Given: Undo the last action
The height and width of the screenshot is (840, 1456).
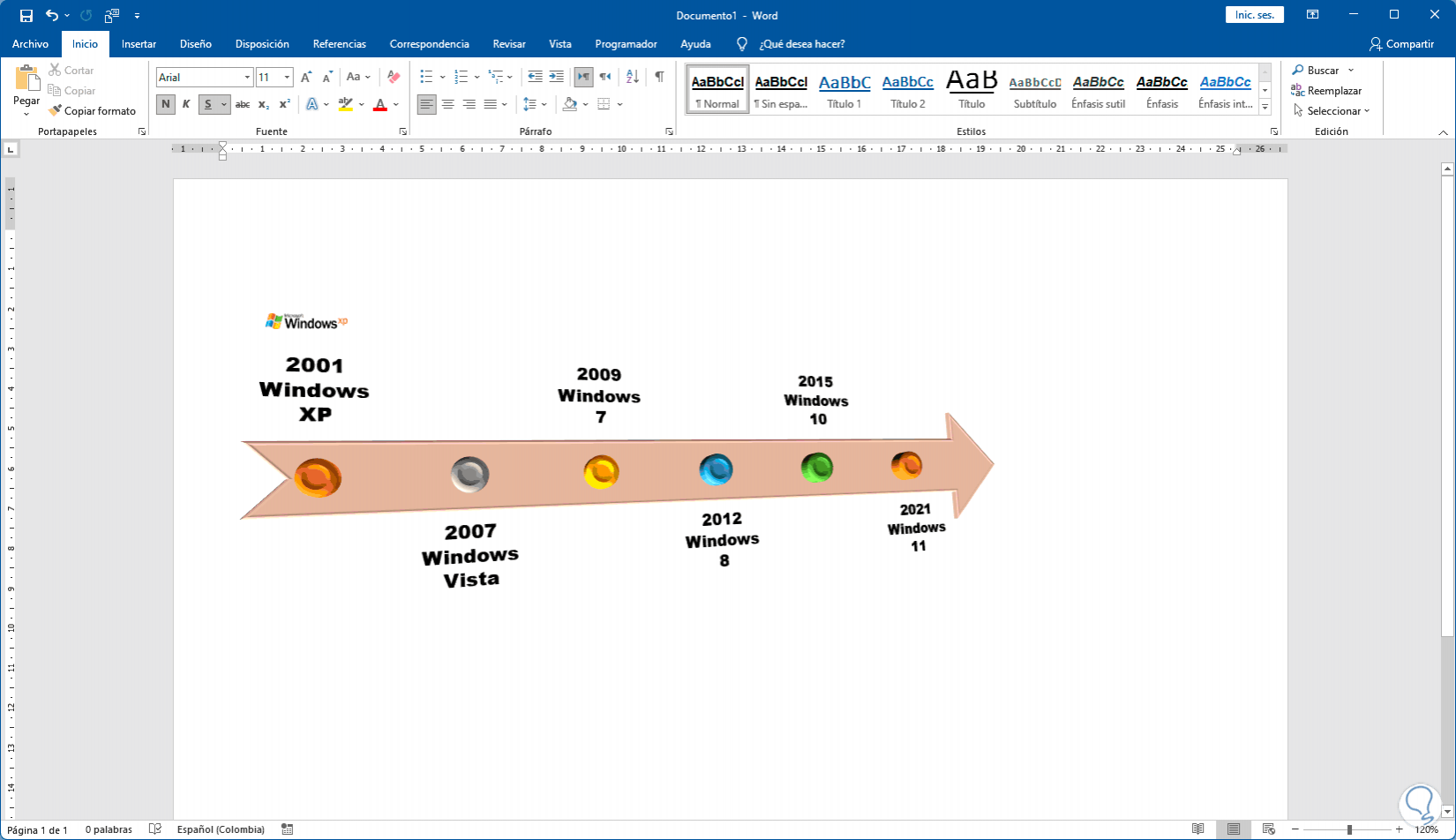Looking at the screenshot, I should [52, 16].
